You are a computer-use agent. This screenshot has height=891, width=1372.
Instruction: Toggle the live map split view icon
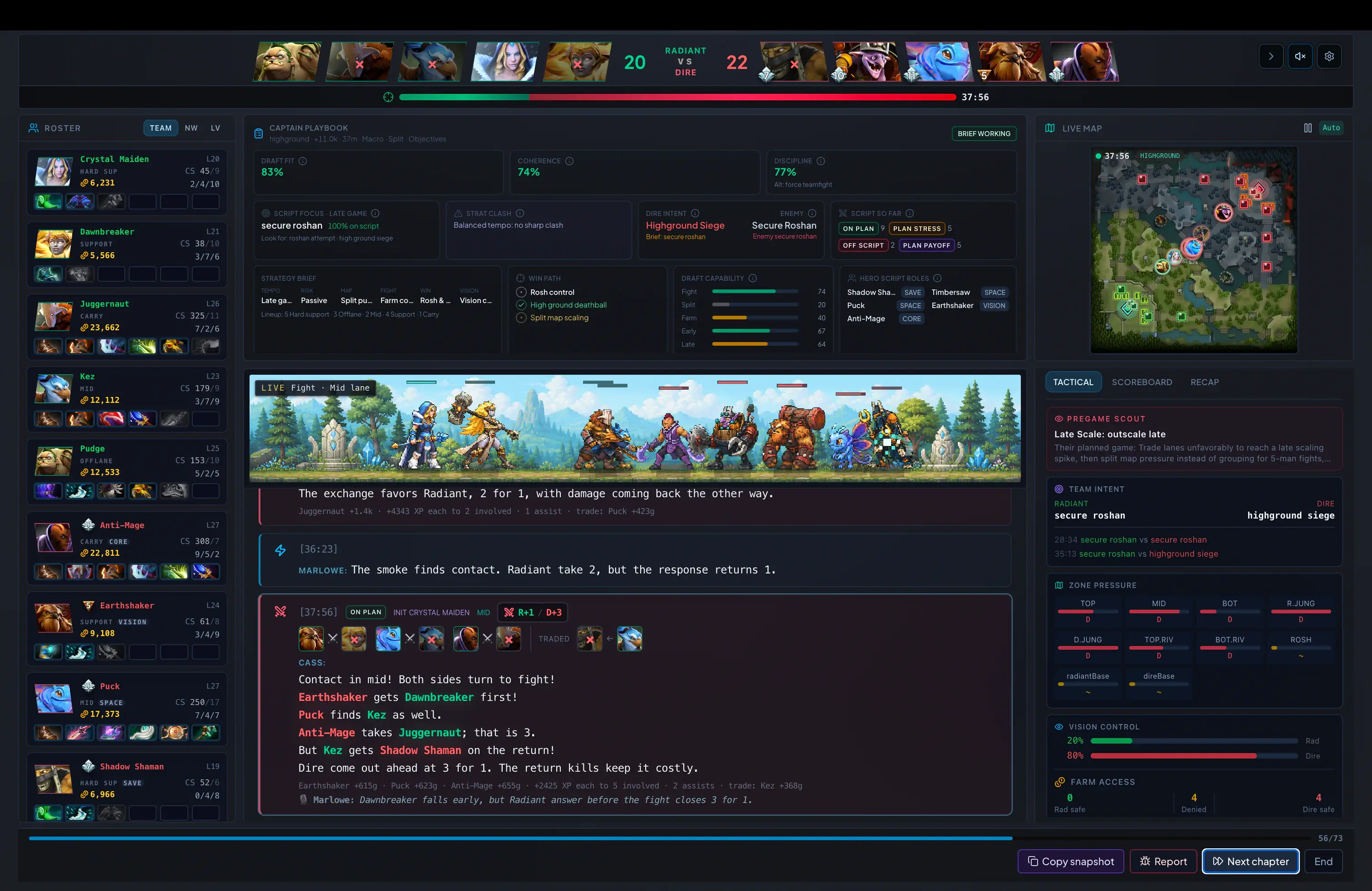tap(1308, 128)
